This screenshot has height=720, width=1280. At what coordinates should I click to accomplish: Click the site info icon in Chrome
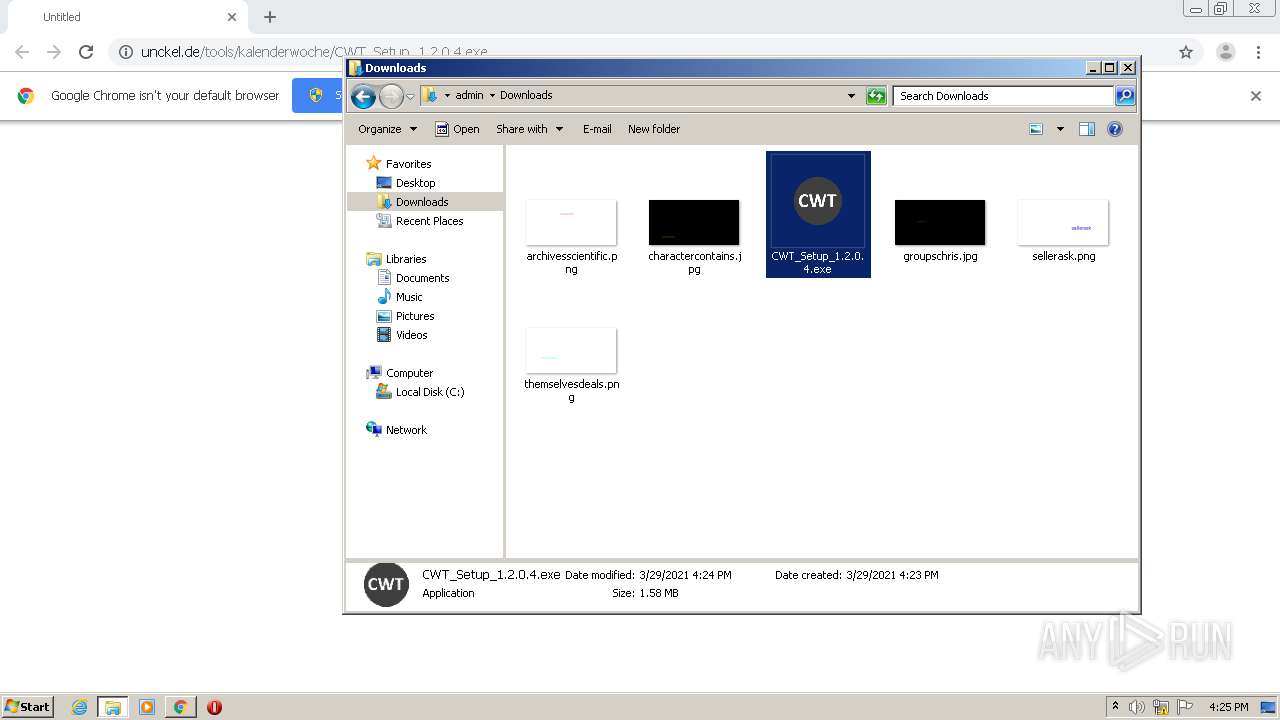[x=126, y=52]
